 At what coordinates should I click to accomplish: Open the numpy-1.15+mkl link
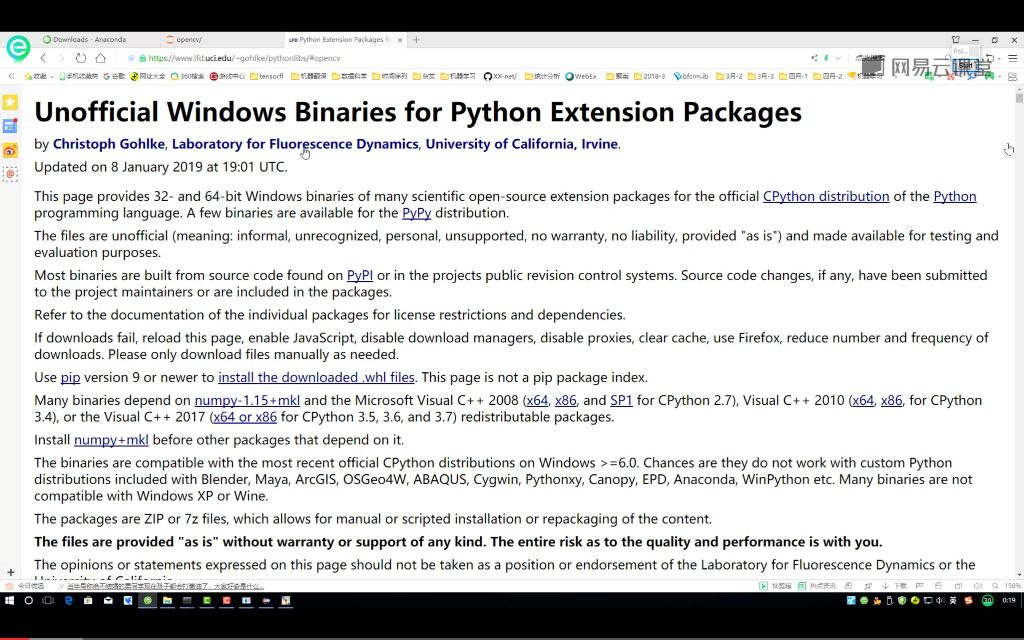247,400
